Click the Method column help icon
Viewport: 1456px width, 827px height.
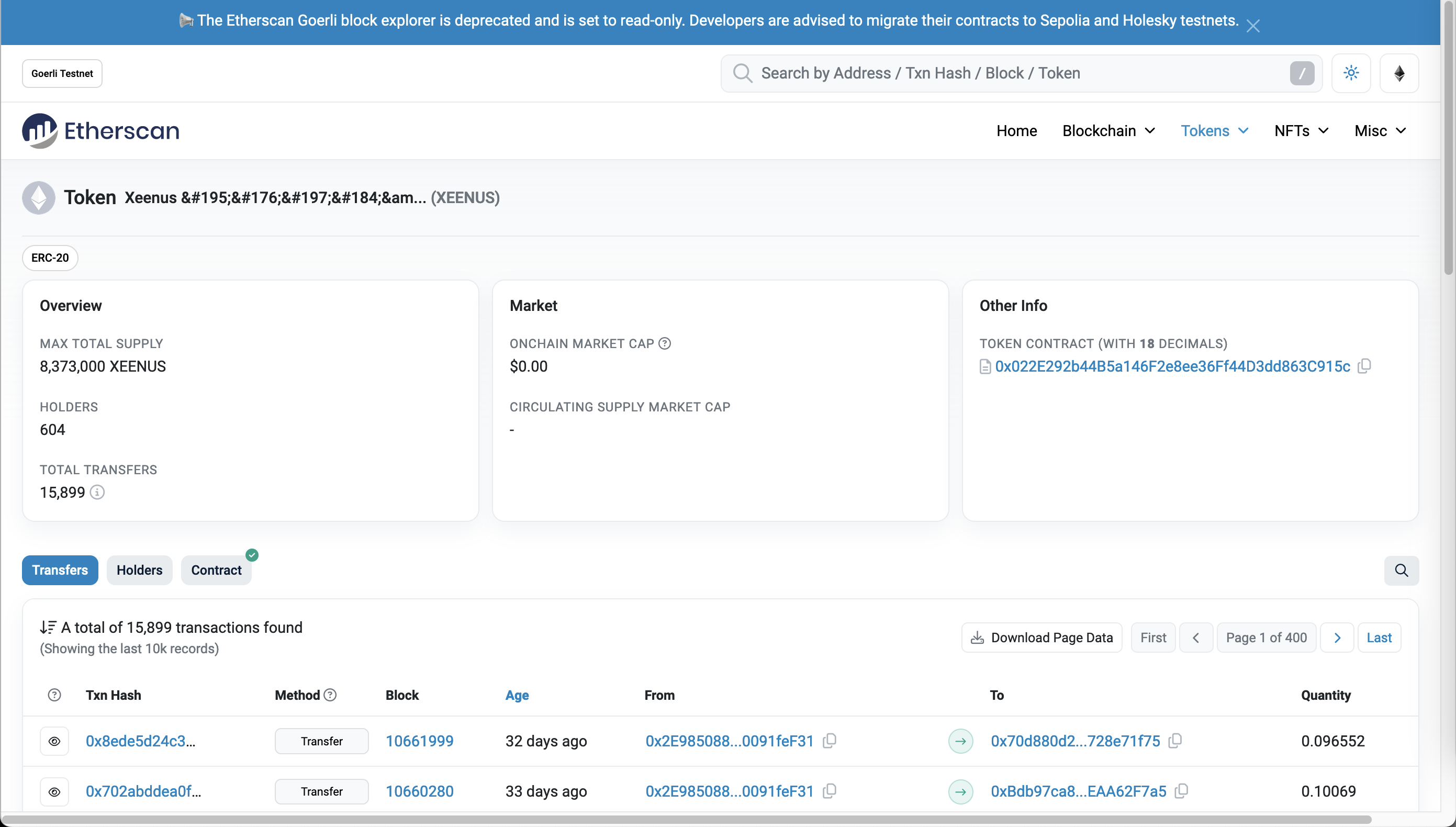pos(330,695)
